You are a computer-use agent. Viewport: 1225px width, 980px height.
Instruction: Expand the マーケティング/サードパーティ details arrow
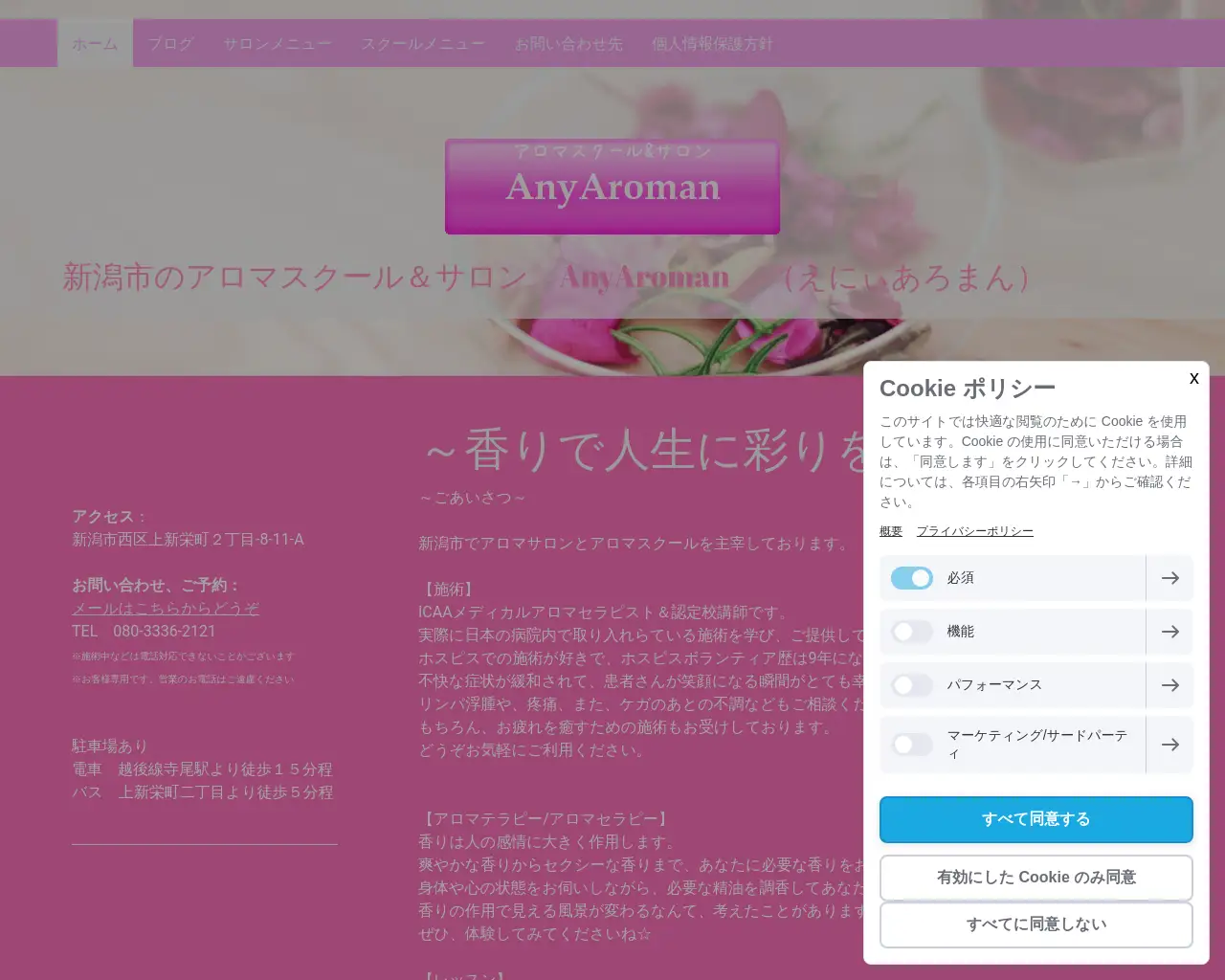pos(1169,744)
